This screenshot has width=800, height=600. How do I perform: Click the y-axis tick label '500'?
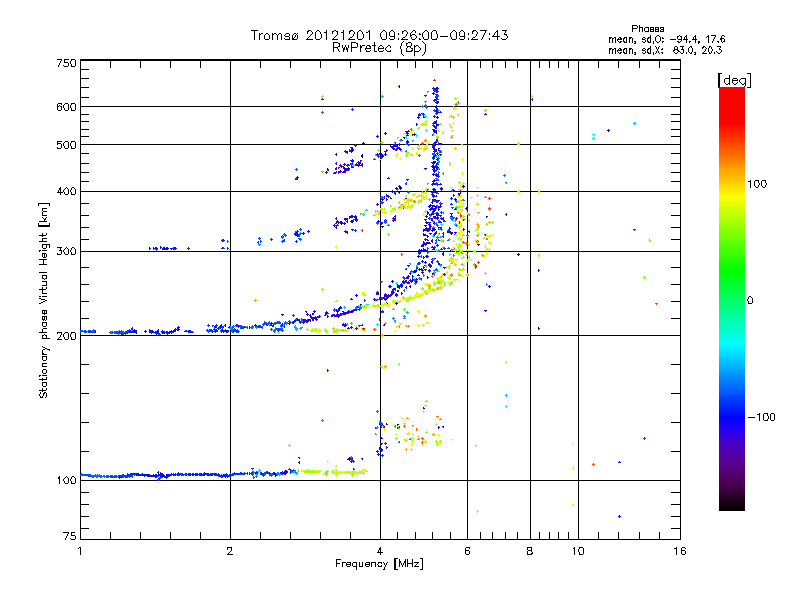[x=66, y=145]
